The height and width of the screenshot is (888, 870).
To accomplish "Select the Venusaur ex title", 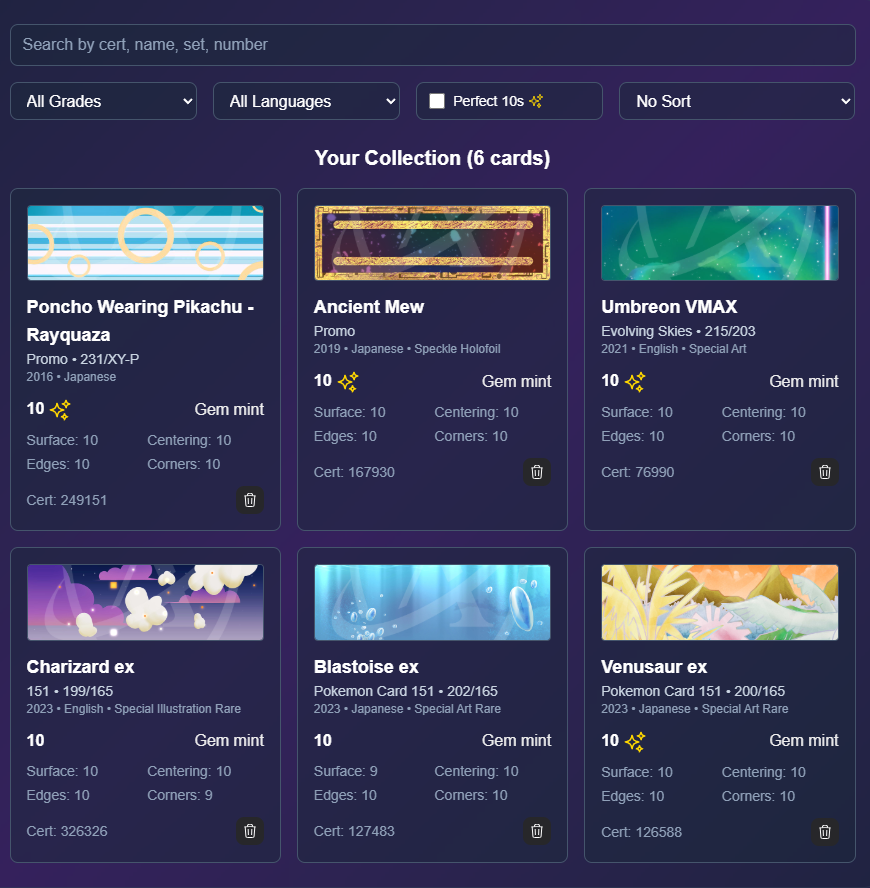I will point(654,667).
